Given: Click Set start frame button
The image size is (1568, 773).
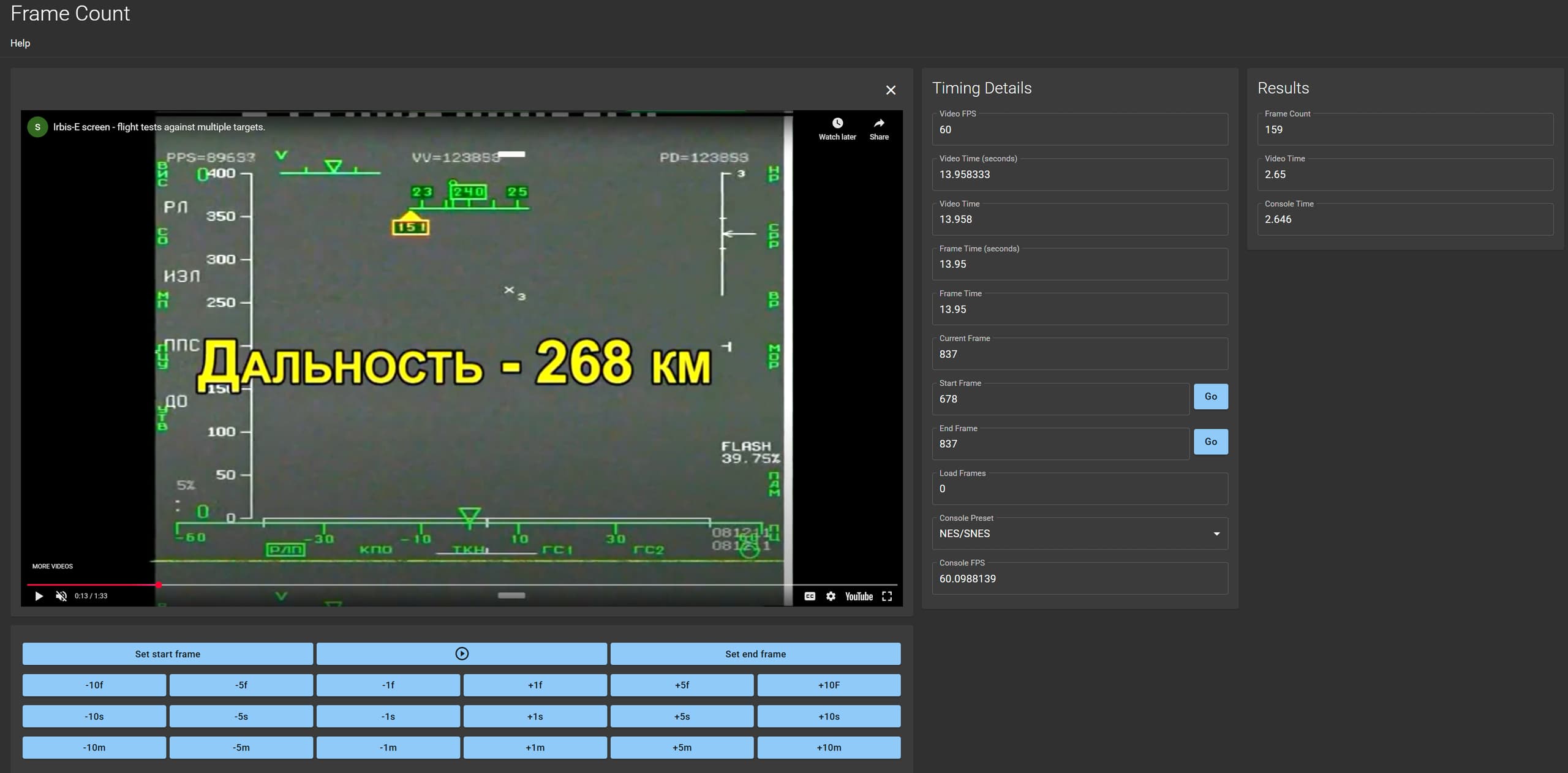Looking at the screenshot, I should coord(167,654).
